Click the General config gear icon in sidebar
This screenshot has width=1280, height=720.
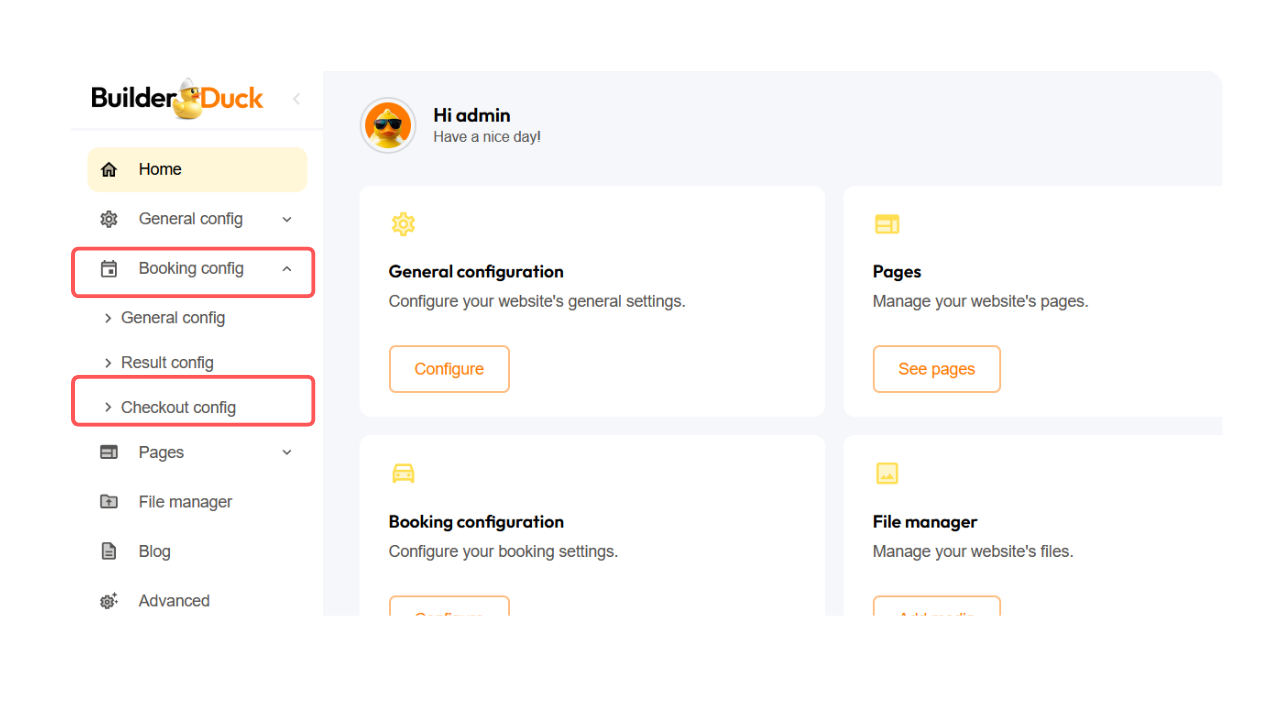(x=109, y=219)
